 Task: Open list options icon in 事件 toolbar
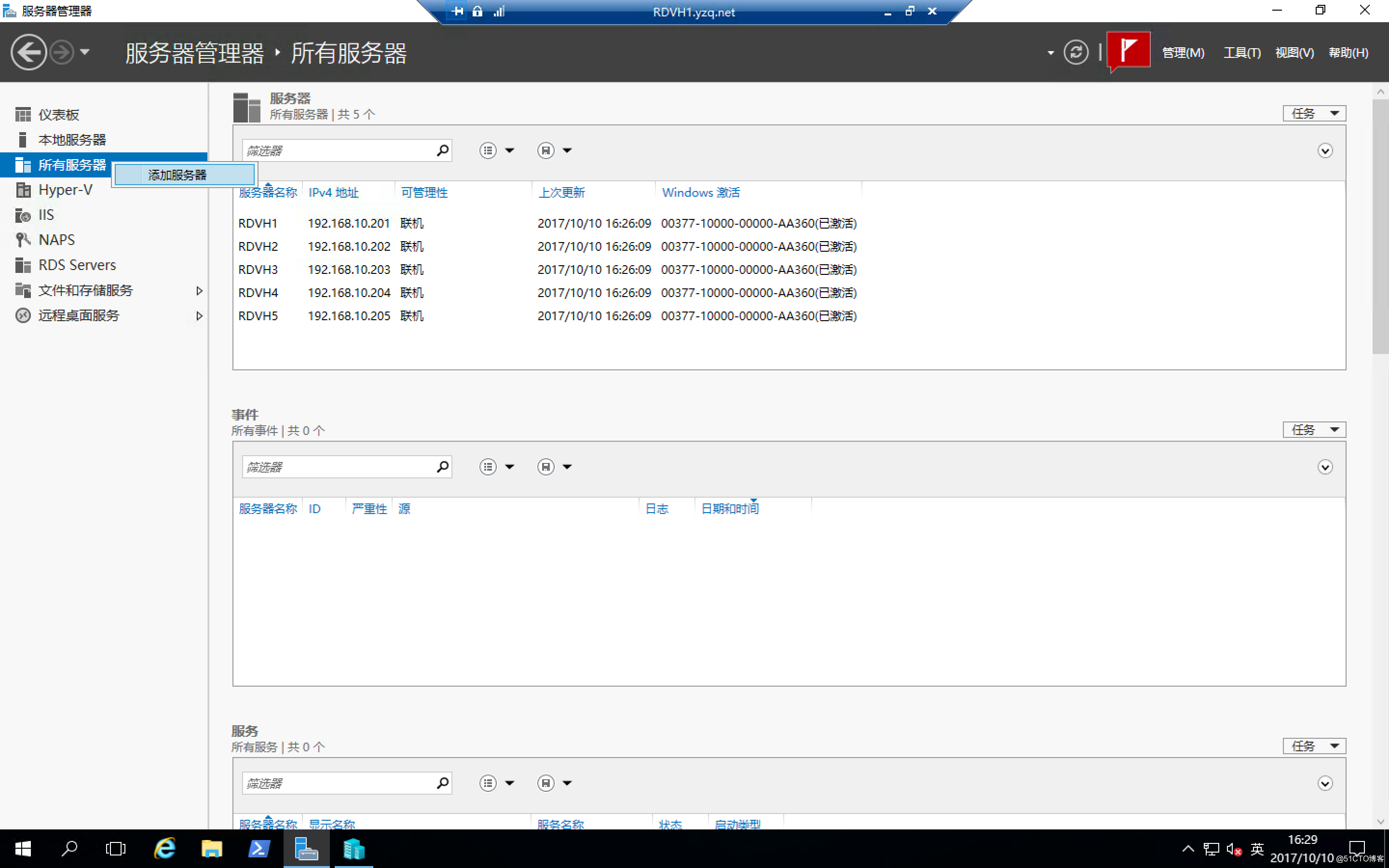point(488,467)
